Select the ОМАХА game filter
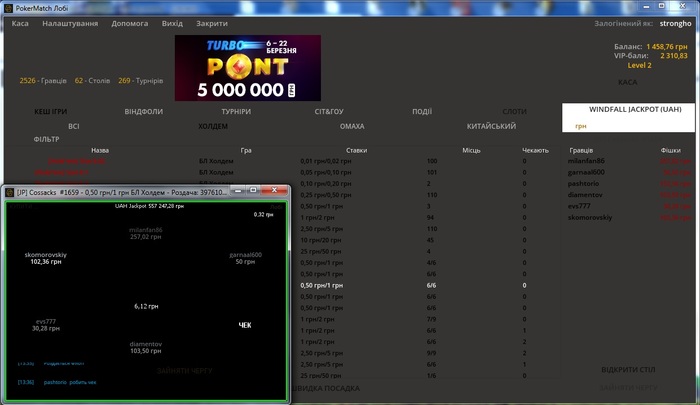 [352, 126]
